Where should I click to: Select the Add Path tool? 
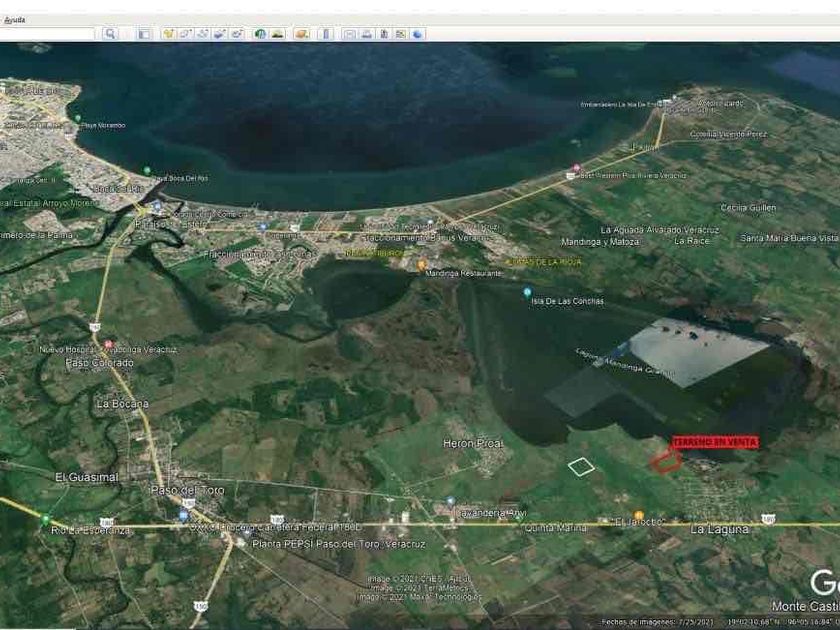point(203,34)
